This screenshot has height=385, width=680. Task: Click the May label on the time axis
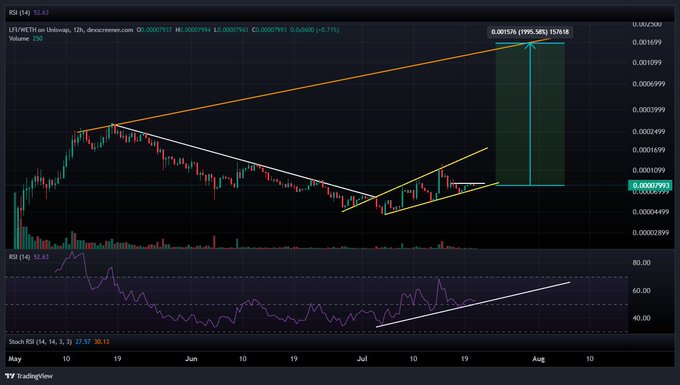[x=15, y=359]
